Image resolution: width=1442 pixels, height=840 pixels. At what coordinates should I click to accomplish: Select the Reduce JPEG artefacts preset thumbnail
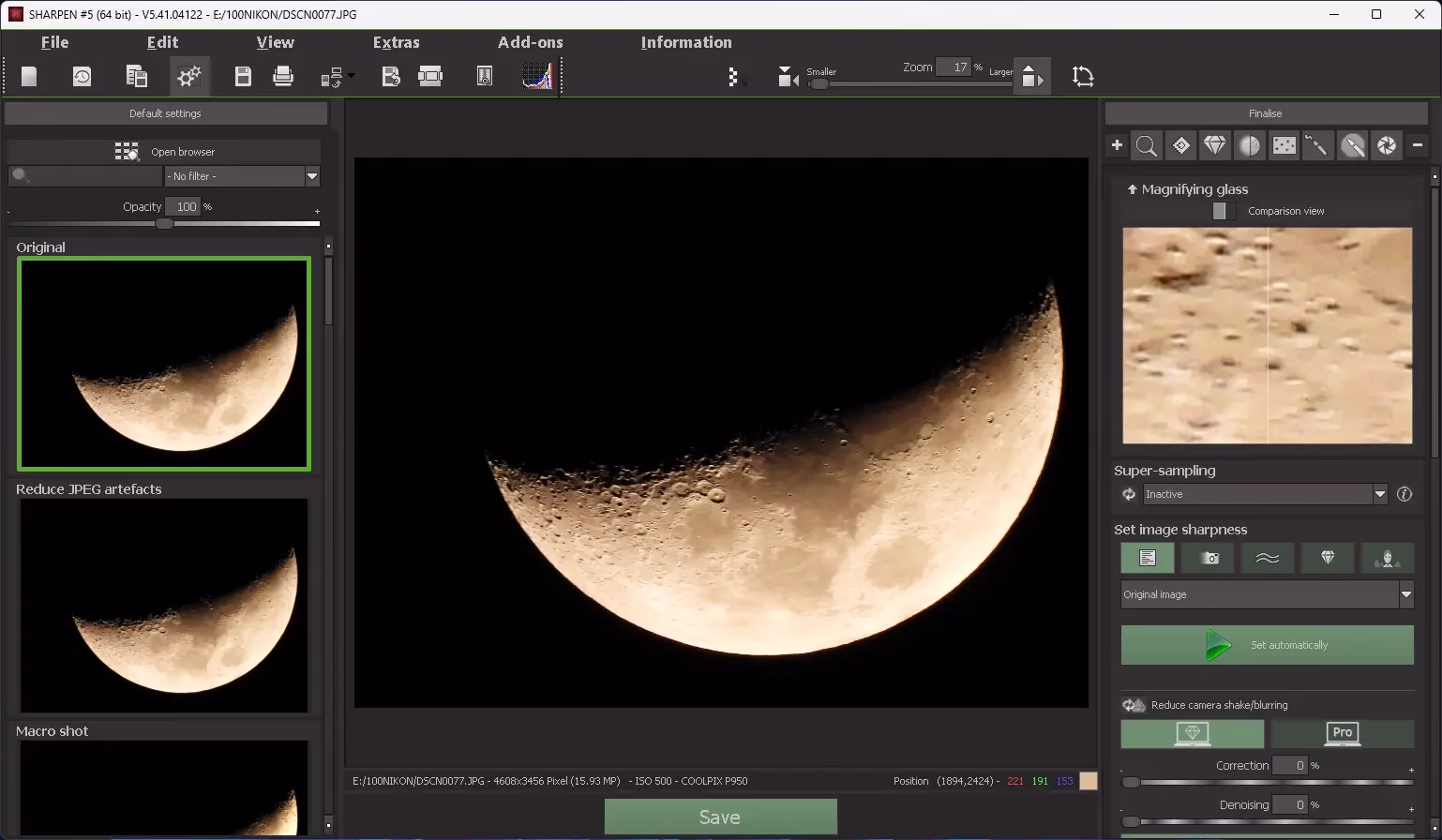(x=164, y=606)
